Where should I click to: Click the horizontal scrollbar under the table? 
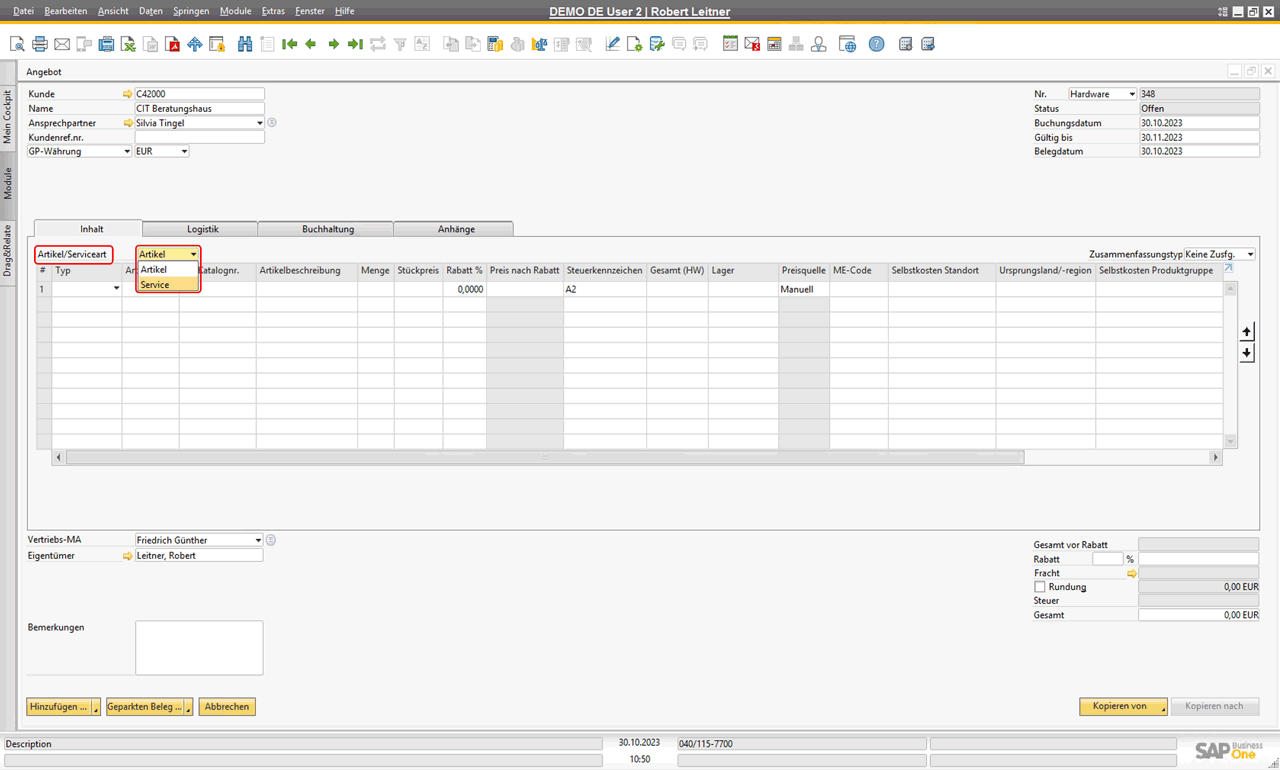click(x=545, y=457)
